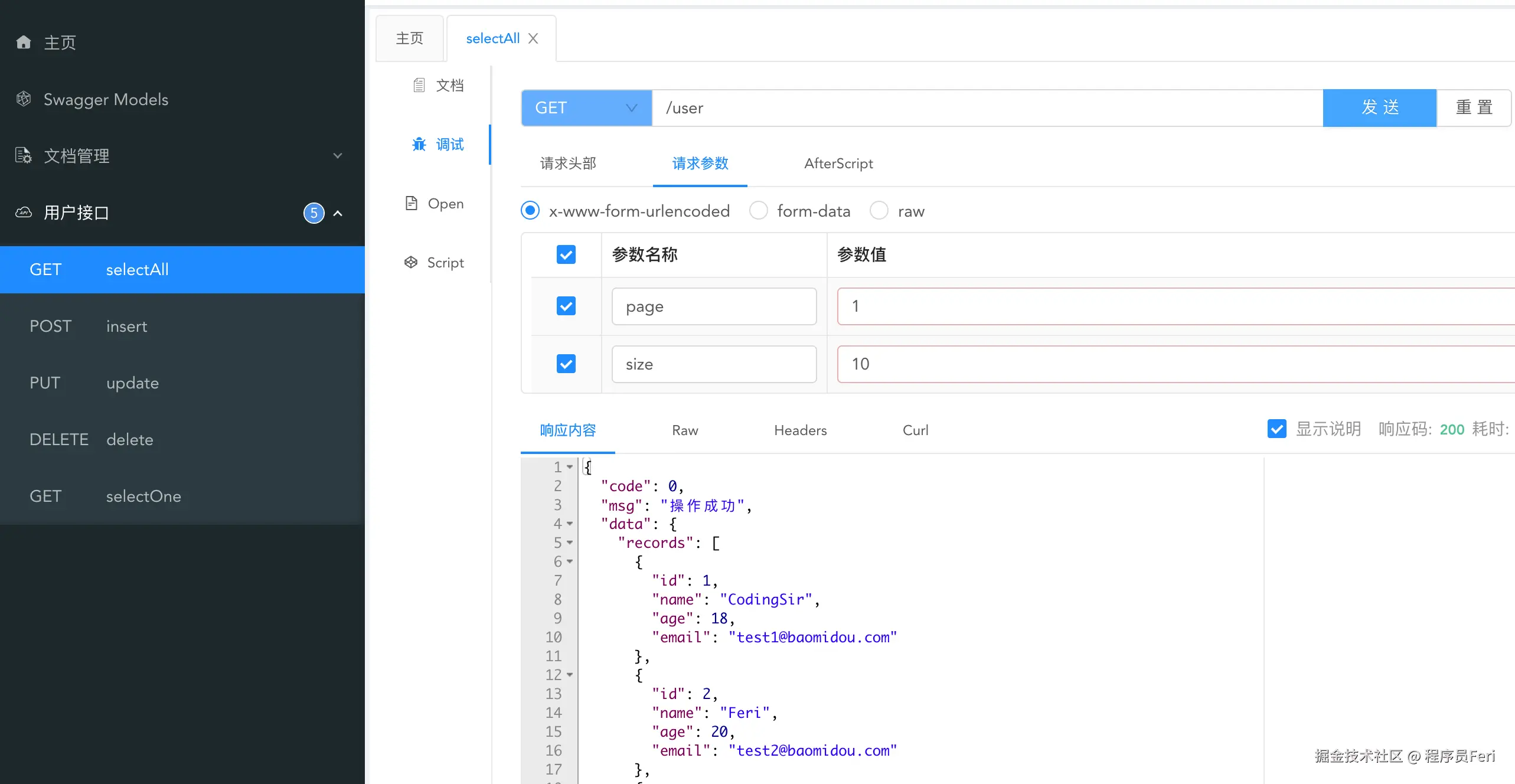Toggle the 显示说明 checkbox
Image resolution: width=1515 pixels, height=784 pixels.
tap(1276, 429)
